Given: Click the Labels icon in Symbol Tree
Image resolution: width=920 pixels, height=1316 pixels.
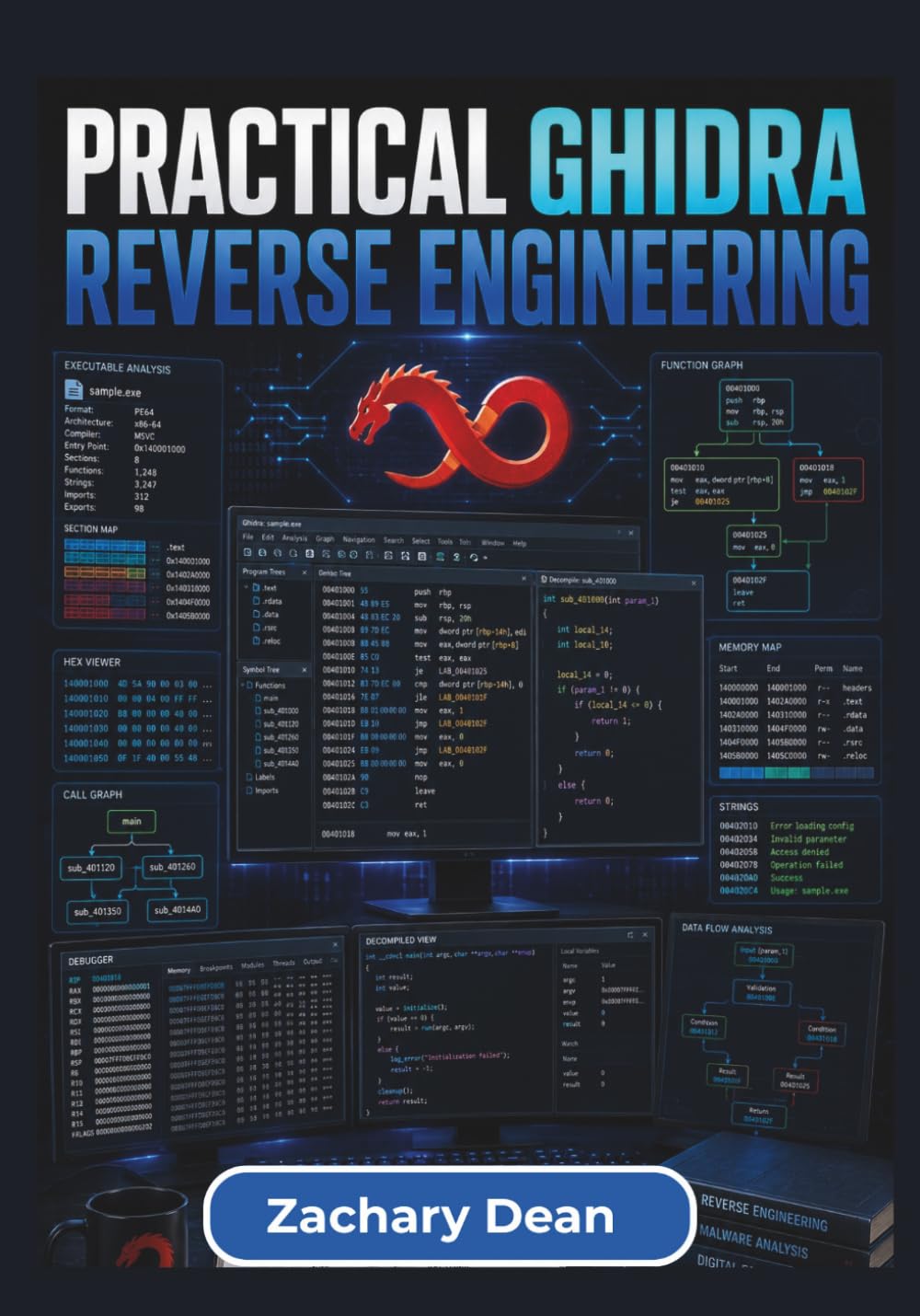Looking at the screenshot, I should (248, 777).
